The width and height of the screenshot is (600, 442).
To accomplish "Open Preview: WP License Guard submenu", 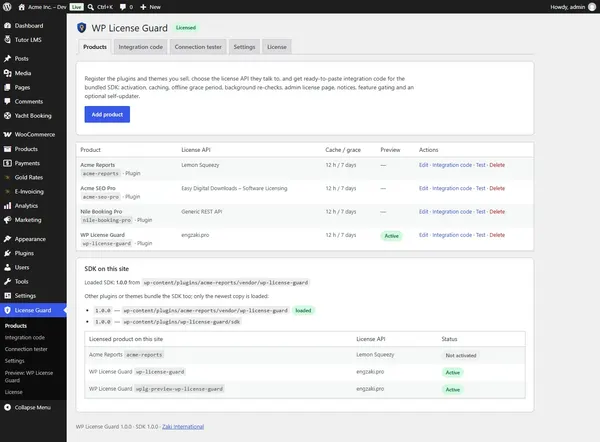I will click(x=29, y=376).
